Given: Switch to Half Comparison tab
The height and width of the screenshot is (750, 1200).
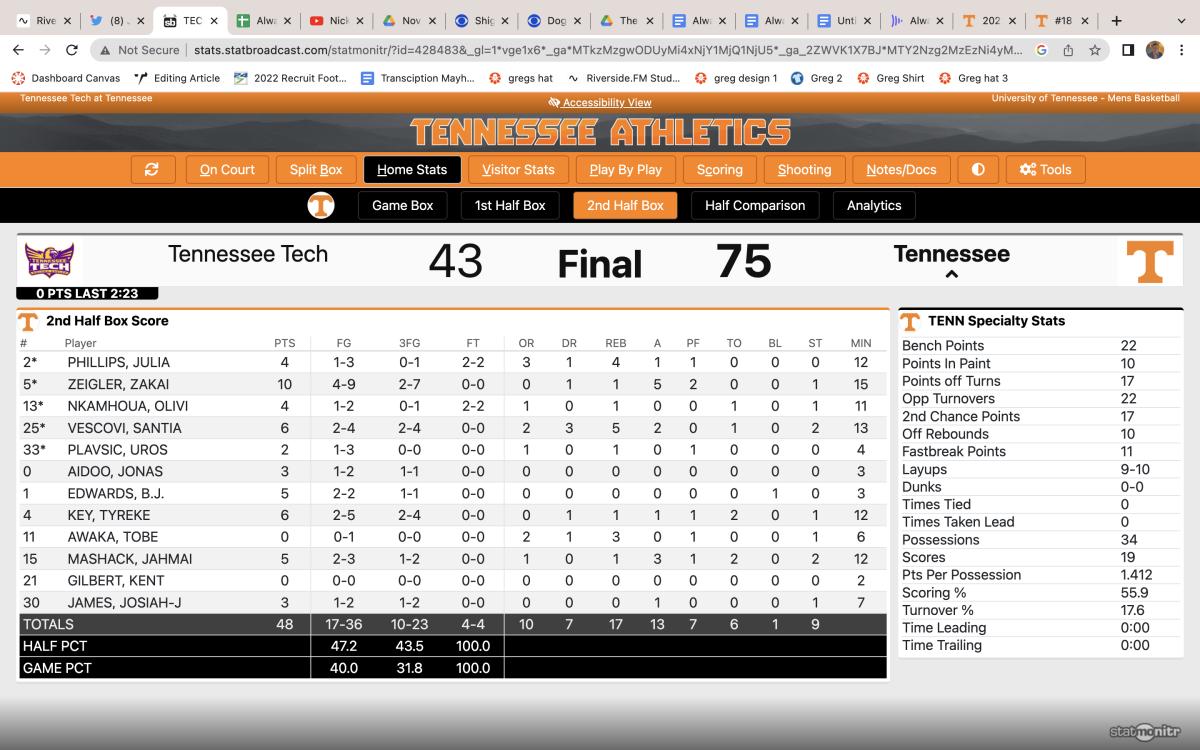Looking at the screenshot, I should pos(755,205).
